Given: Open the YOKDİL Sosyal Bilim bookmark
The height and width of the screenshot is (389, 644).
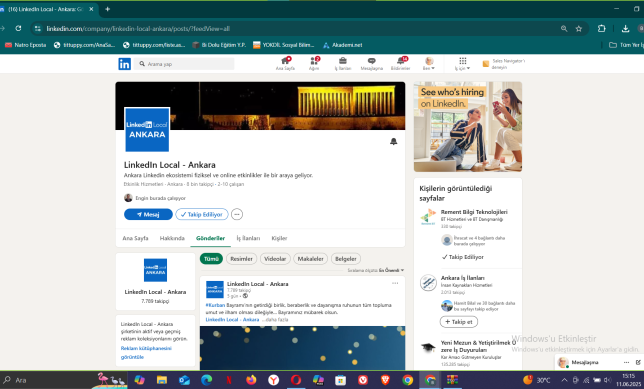Looking at the screenshot, I should [283, 45].
